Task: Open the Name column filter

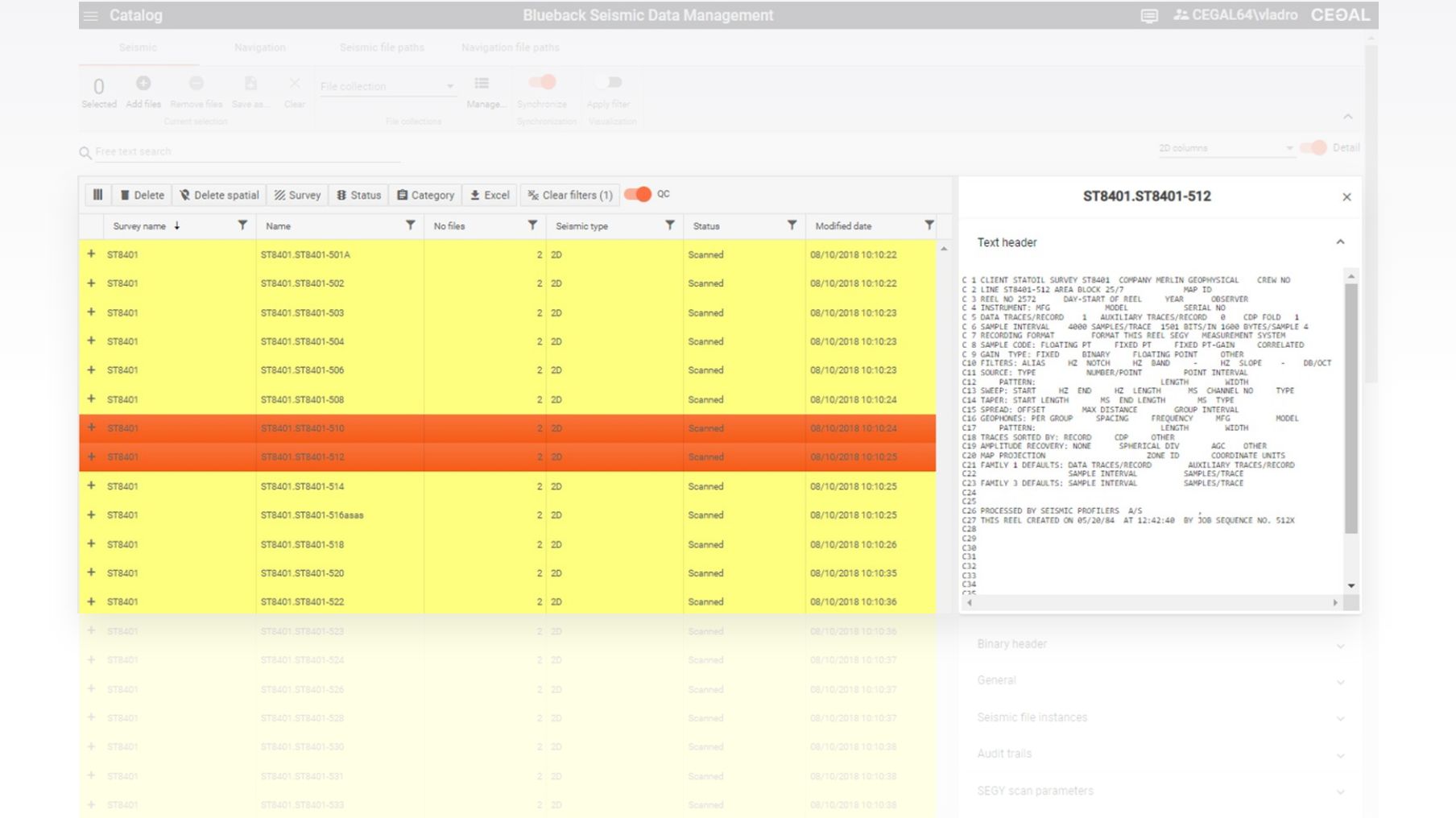Action: click(x=410, y=225)
